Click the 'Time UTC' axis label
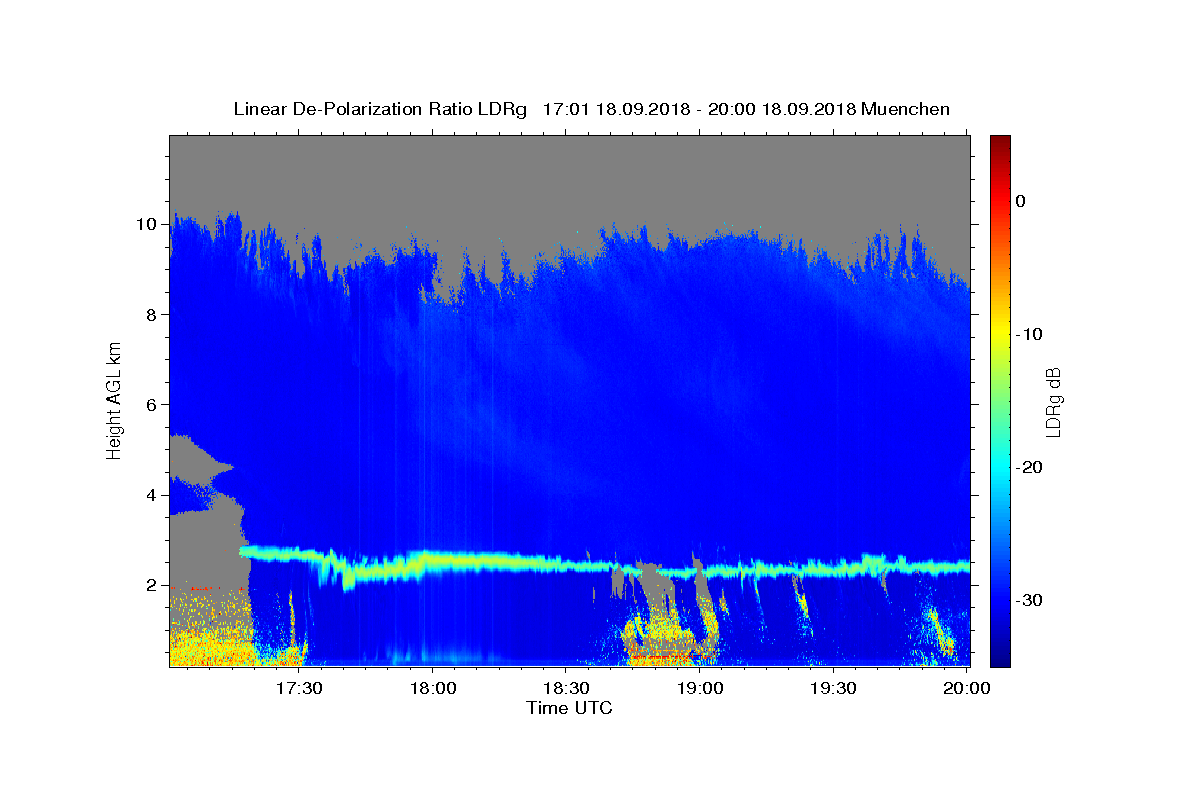This screenshot has width=1200, height=800. [x=569, y=708]
